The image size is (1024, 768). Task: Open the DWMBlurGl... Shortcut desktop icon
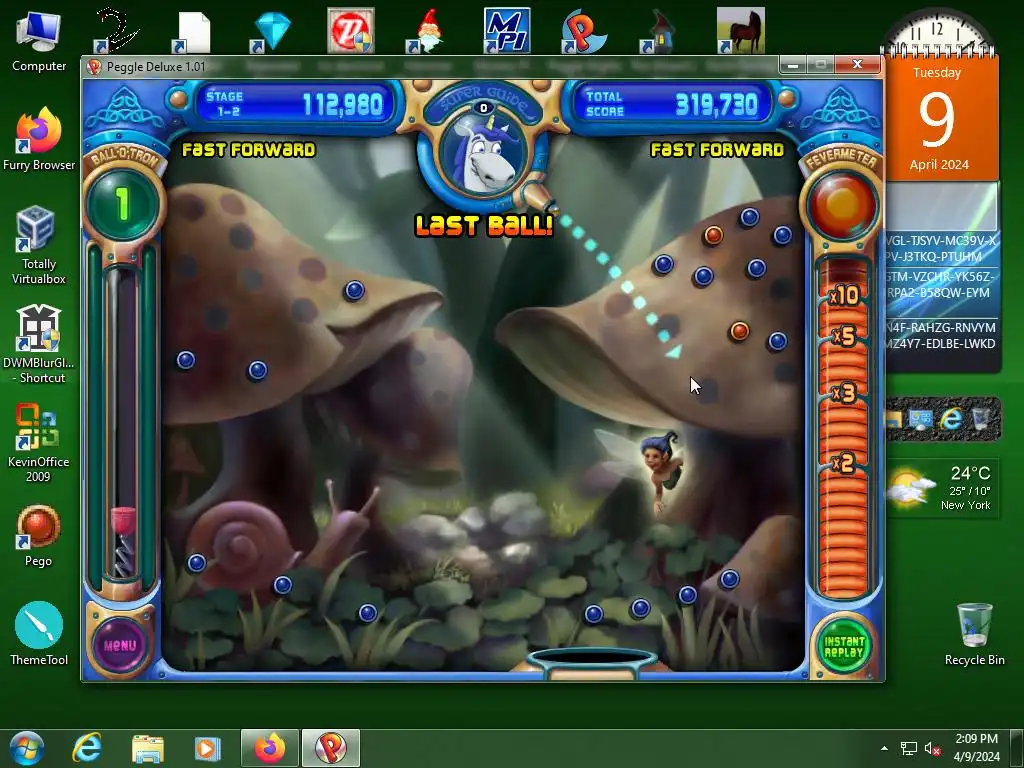(x=39, y=344)
